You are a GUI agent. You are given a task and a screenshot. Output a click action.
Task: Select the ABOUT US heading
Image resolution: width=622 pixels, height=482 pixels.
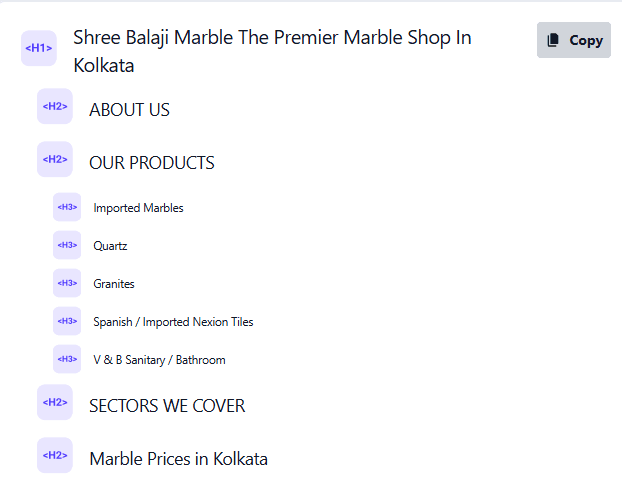point(129,110)
